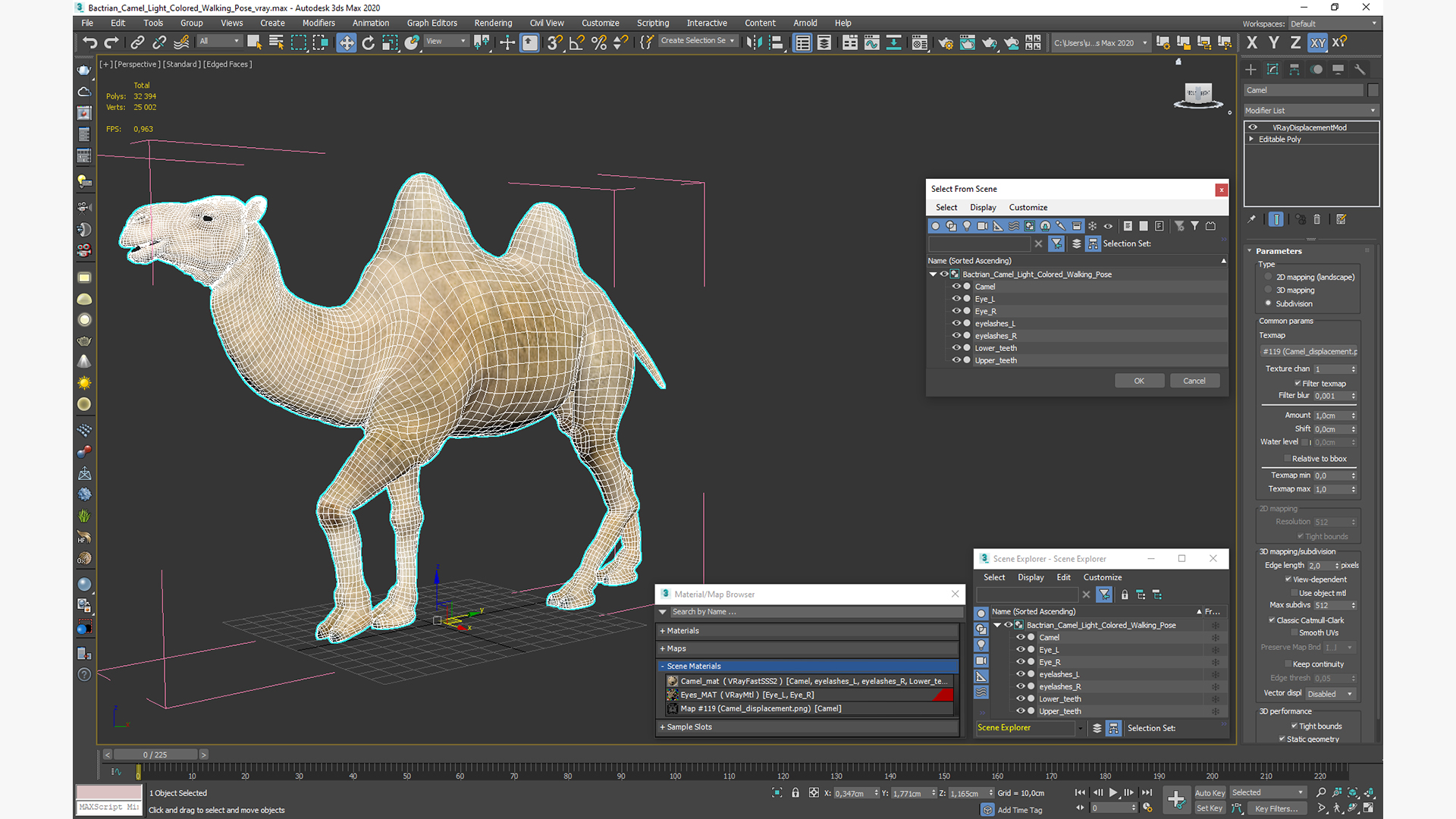The image size is (1456, 819).
Task: Open the Select by Name toolbar icon
Action: pyautogui.click(x=276, y=42)
